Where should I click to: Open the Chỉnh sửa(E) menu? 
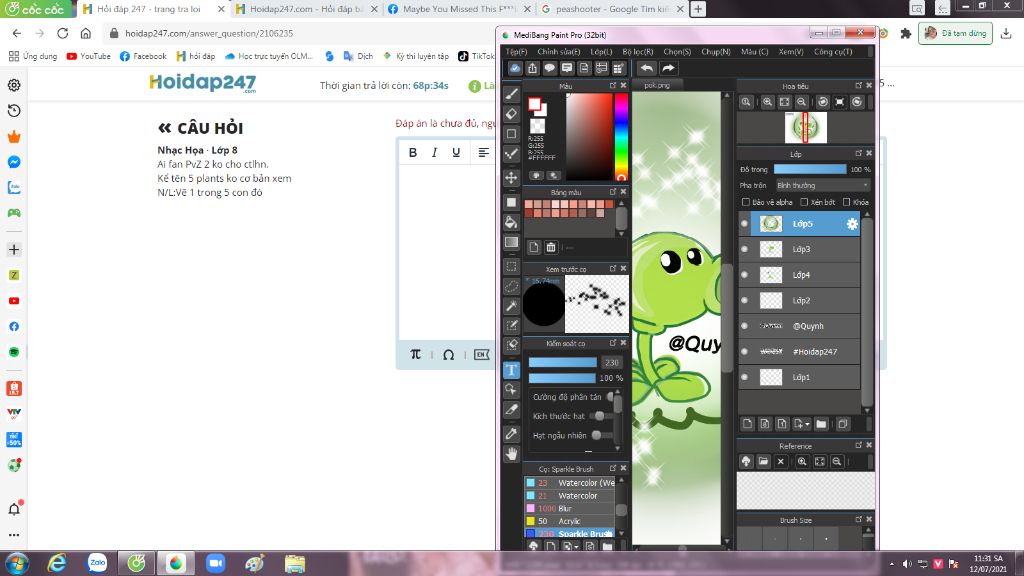[558, 52]
